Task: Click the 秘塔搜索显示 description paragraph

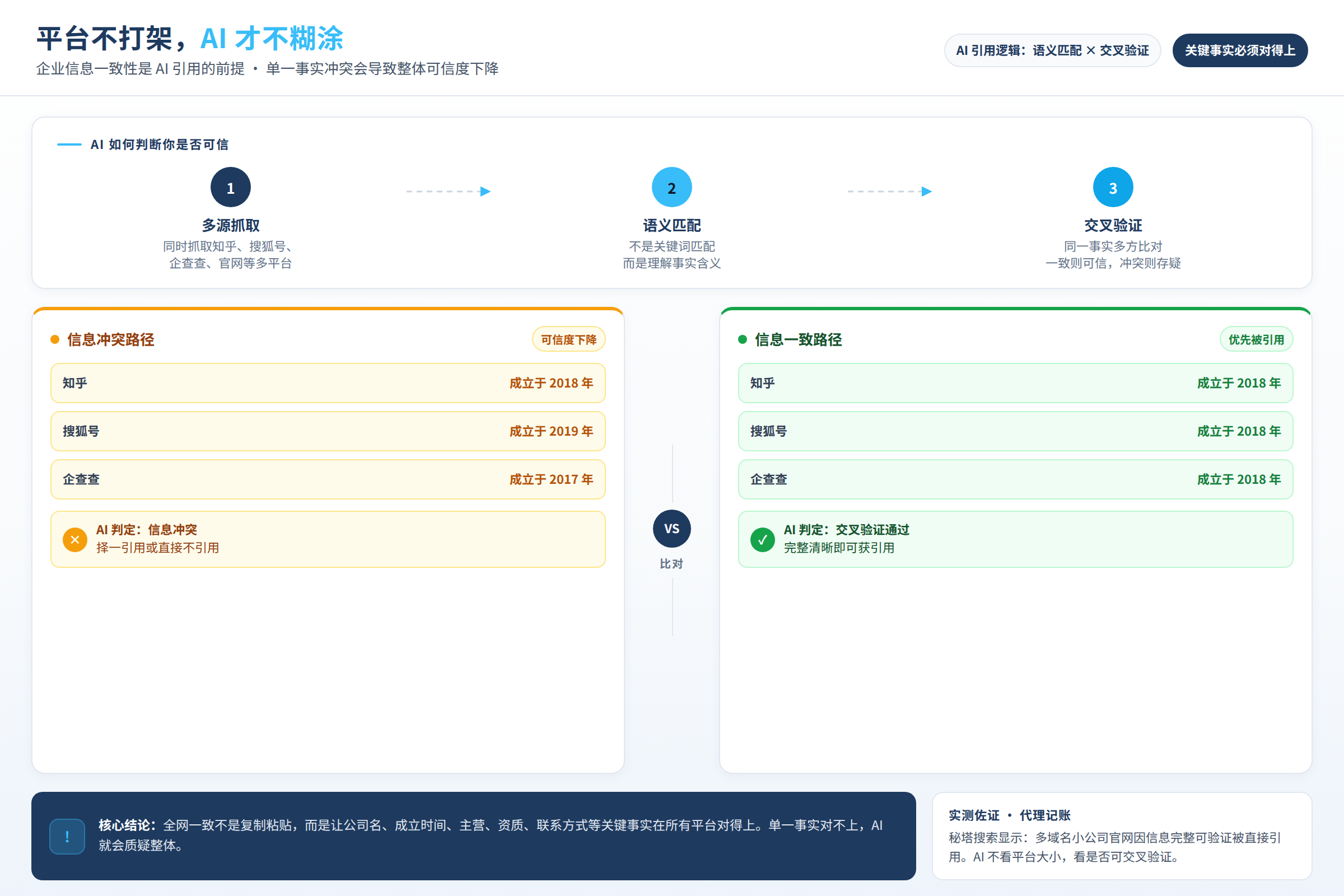Action: (1115, 847)
